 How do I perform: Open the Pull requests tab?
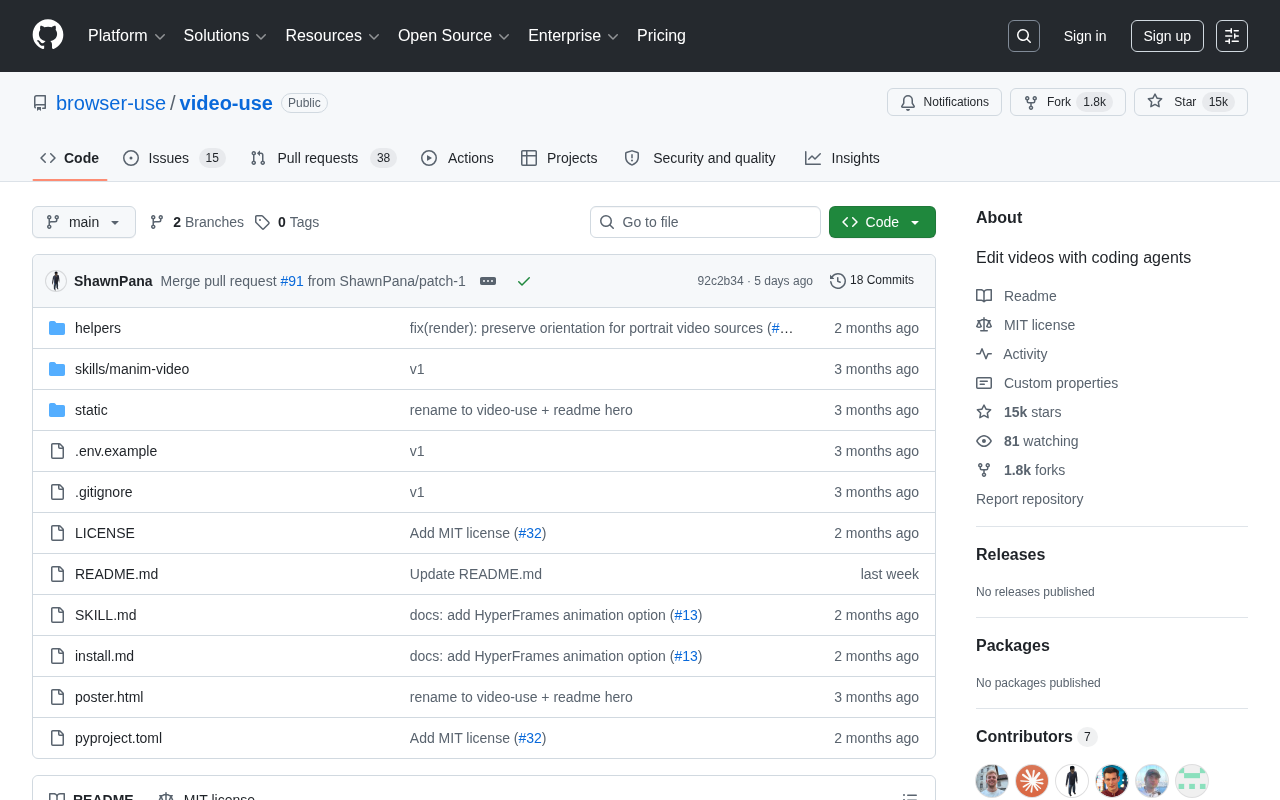pyautogui.click(x=323, y=158)
